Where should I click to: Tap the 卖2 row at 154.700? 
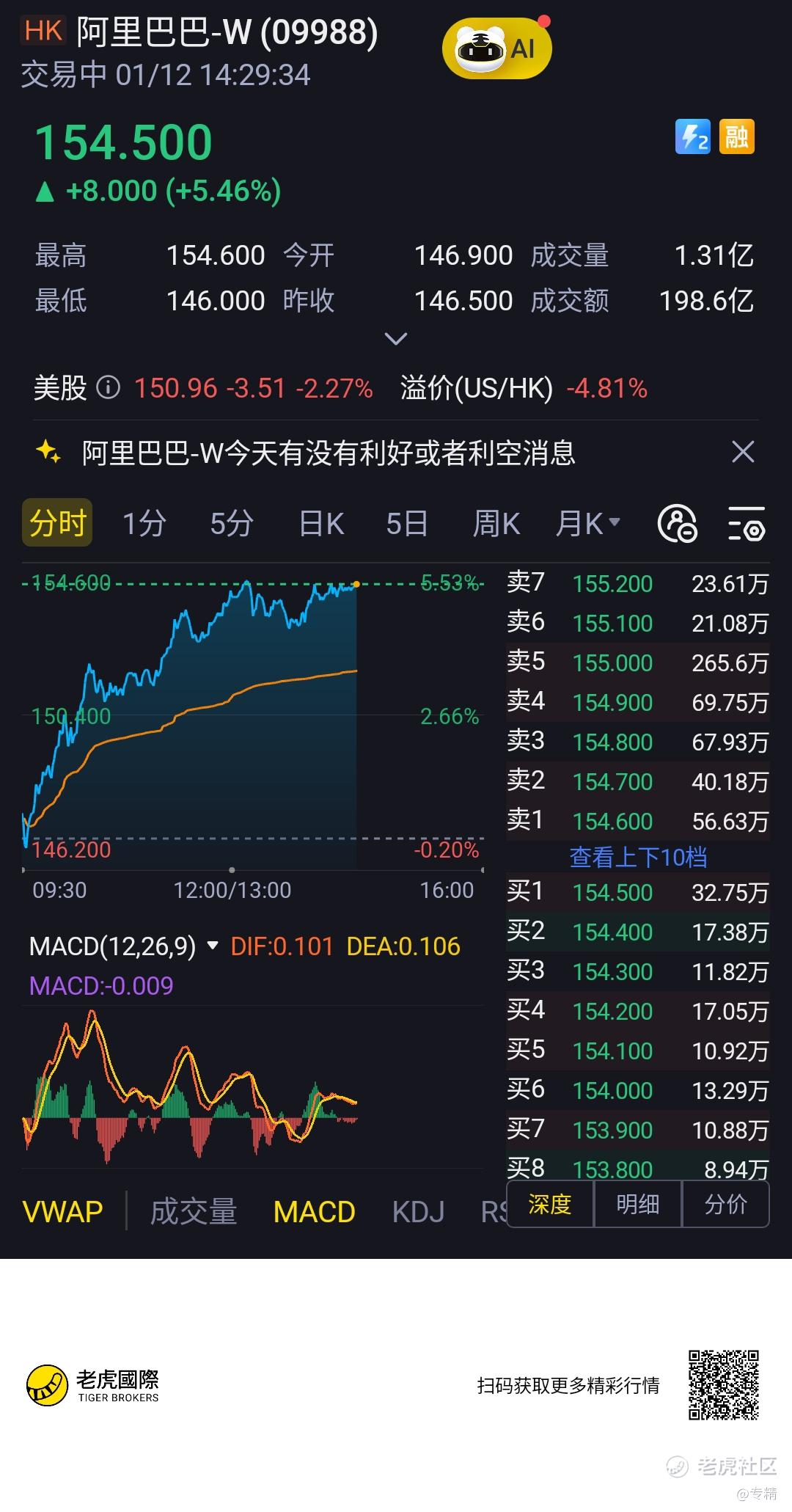click(638, 781)
